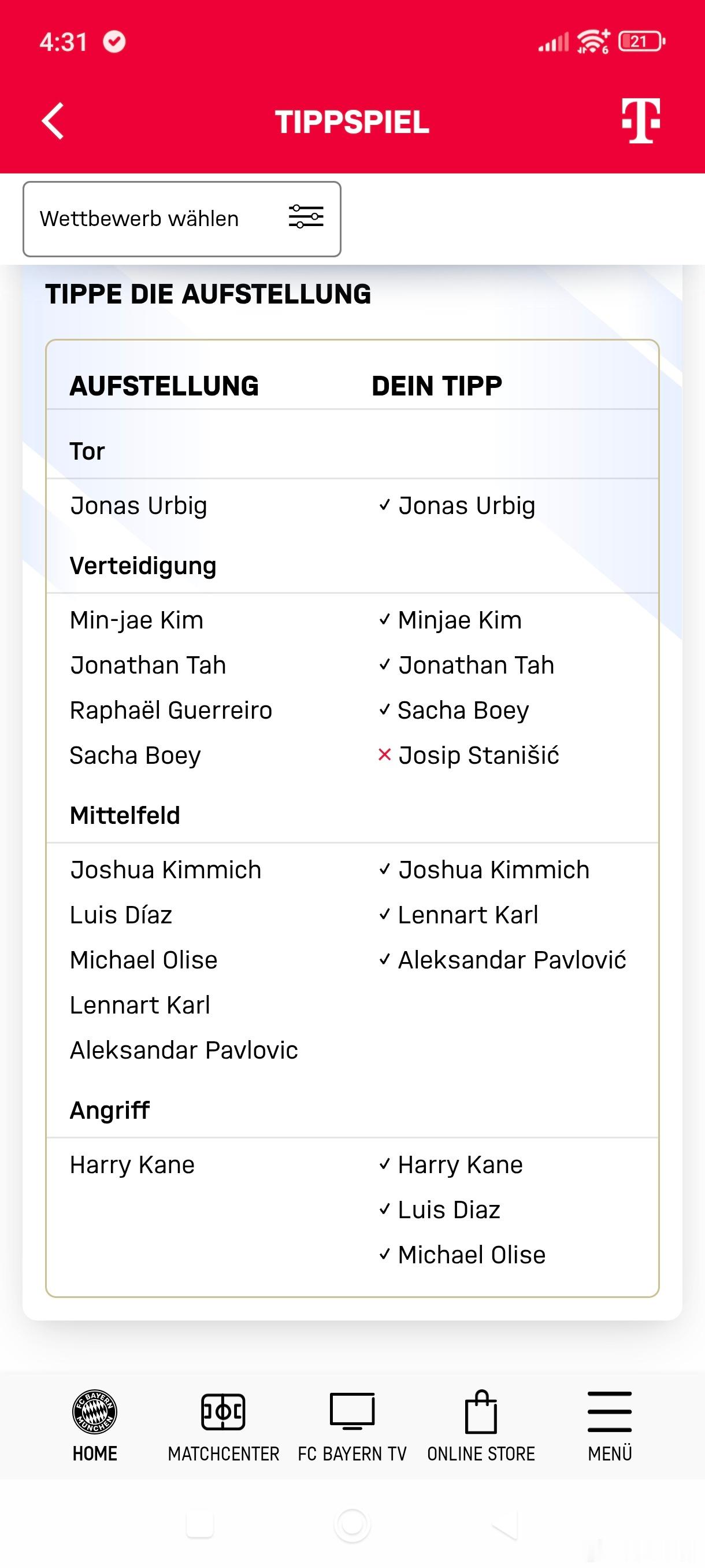Tap the battery status indicator

[x=641, y=42]
